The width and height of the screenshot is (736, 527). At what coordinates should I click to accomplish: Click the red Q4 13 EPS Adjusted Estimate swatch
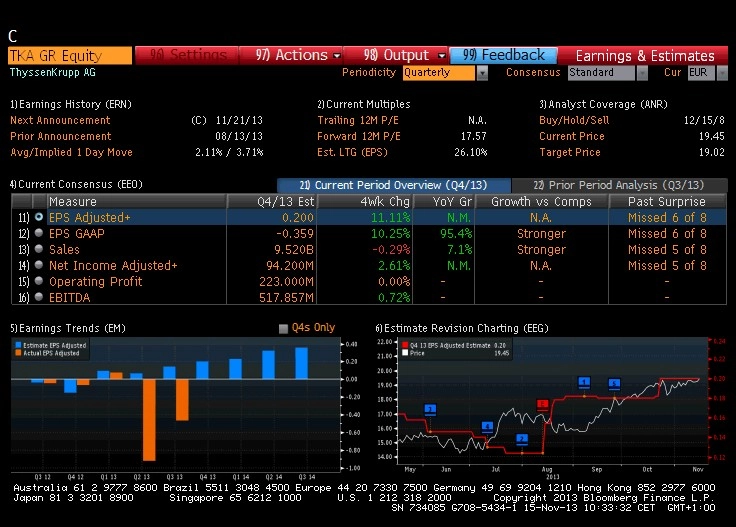click(x=405, y=345)
